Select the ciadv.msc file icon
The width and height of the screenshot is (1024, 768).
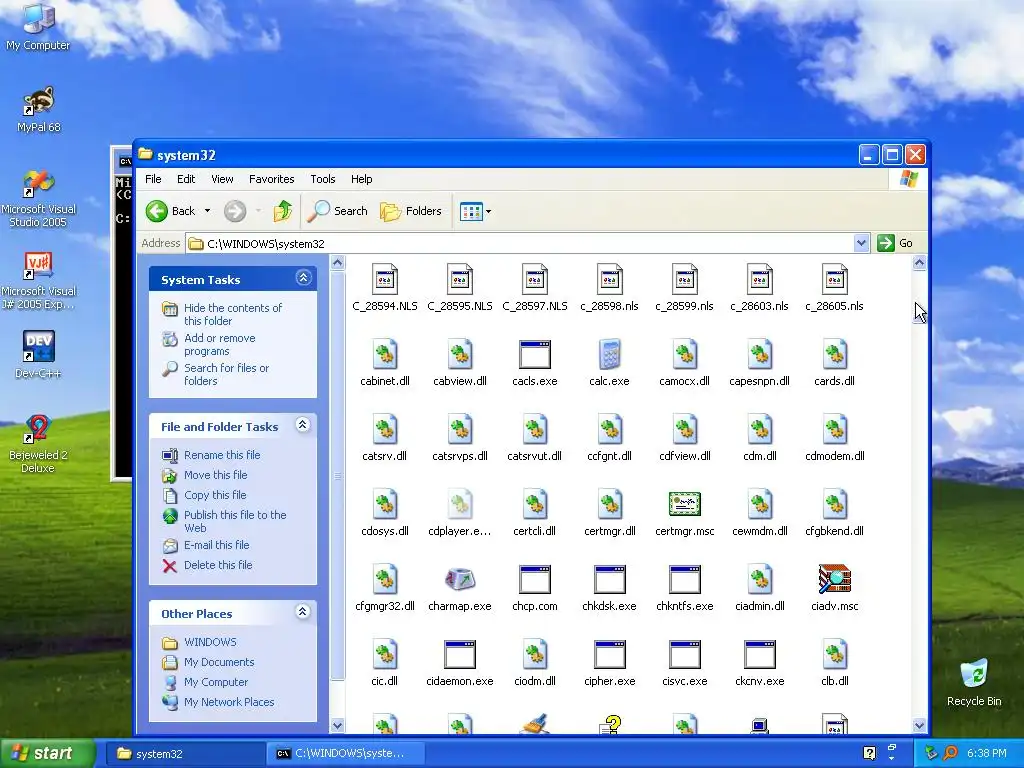pos(835,580)
